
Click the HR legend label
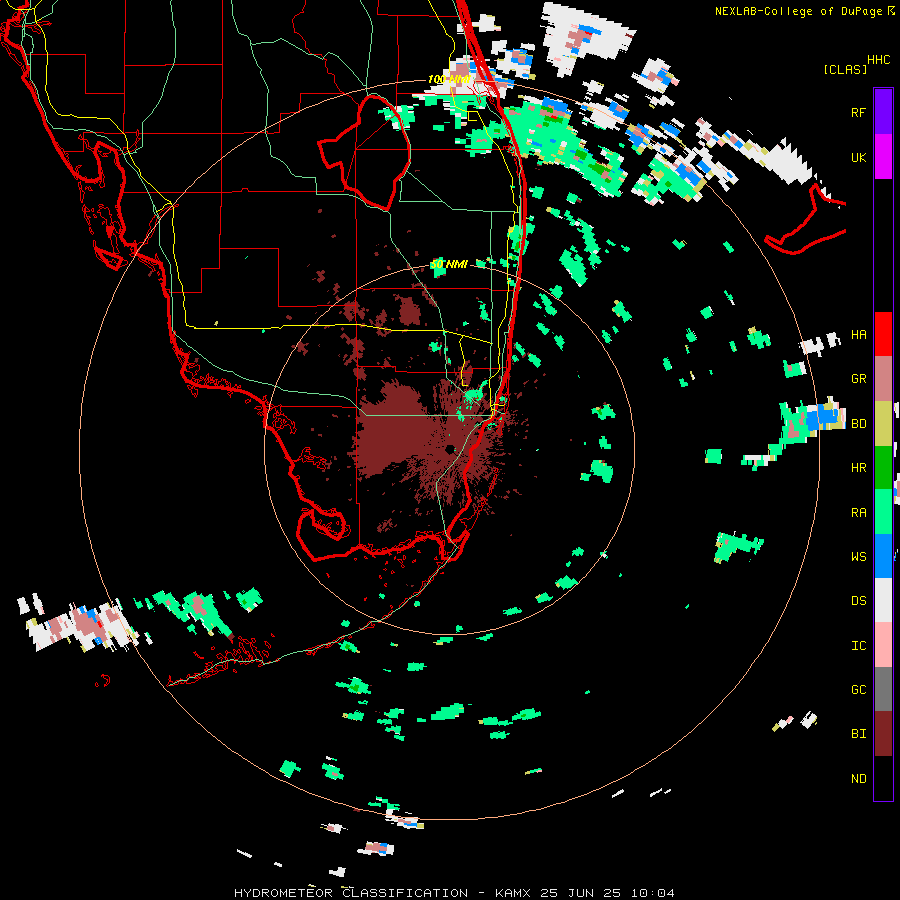pos(858,467)
